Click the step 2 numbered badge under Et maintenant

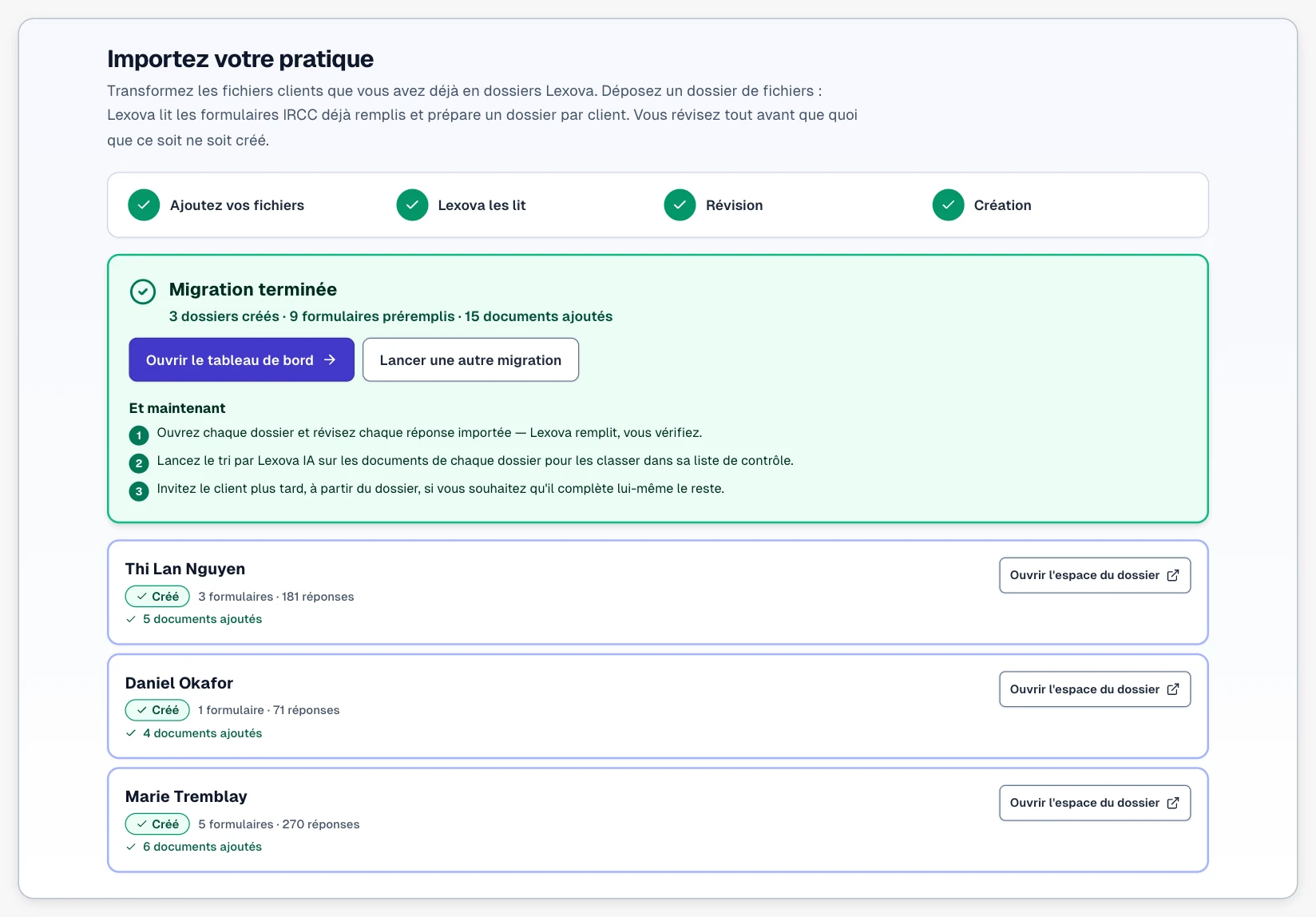pos(139,463)
